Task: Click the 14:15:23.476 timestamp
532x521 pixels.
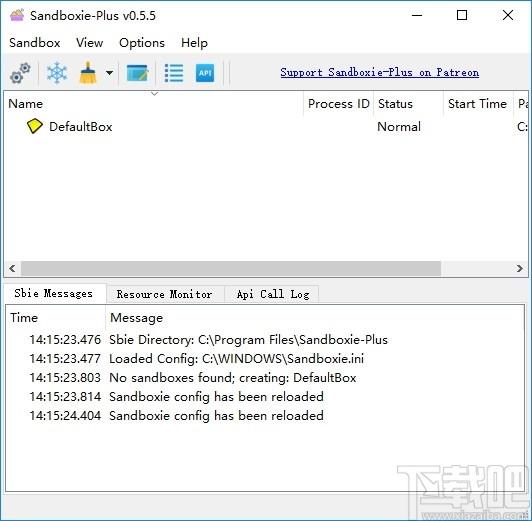Action: [x=65, y=340]
